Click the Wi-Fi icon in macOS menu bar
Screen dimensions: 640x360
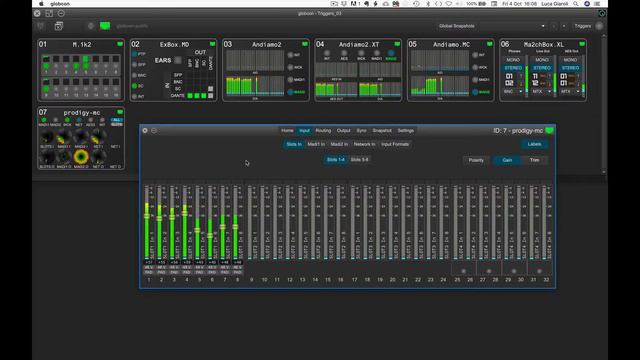point(449,4)
